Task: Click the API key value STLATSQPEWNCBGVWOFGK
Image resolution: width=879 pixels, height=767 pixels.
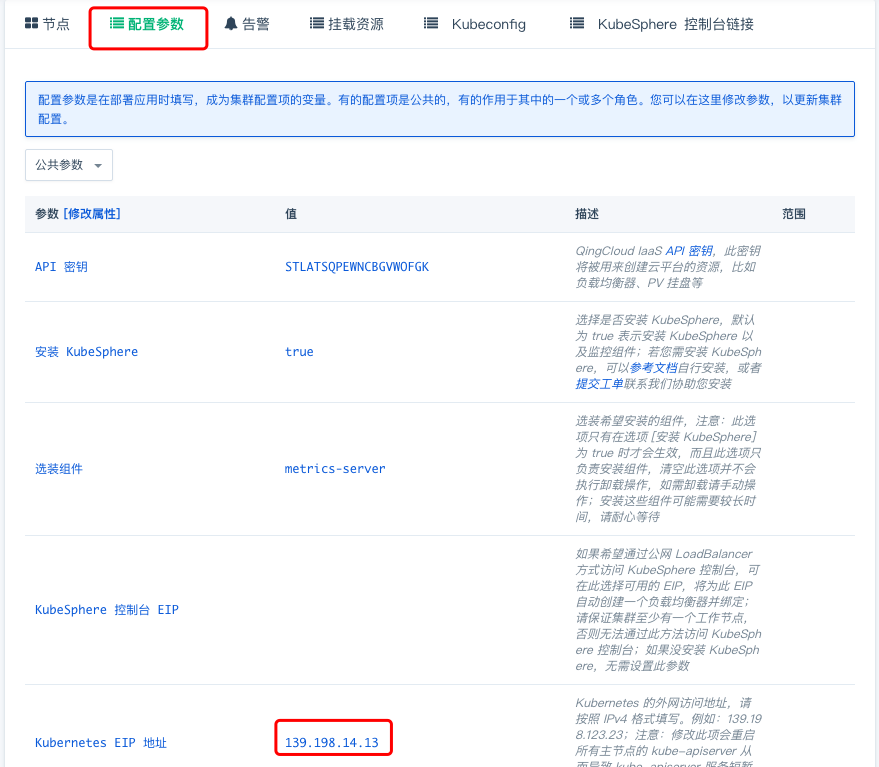Action: pos(356,267)
